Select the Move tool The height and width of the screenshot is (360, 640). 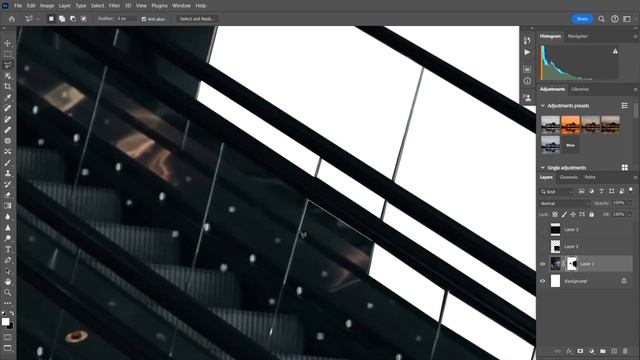(7, 43)
